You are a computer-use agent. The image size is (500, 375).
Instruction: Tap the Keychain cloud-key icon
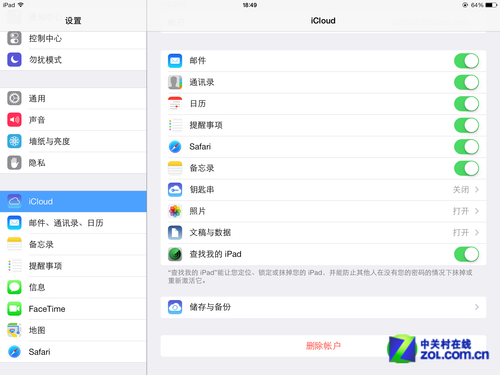click(175, 190)
